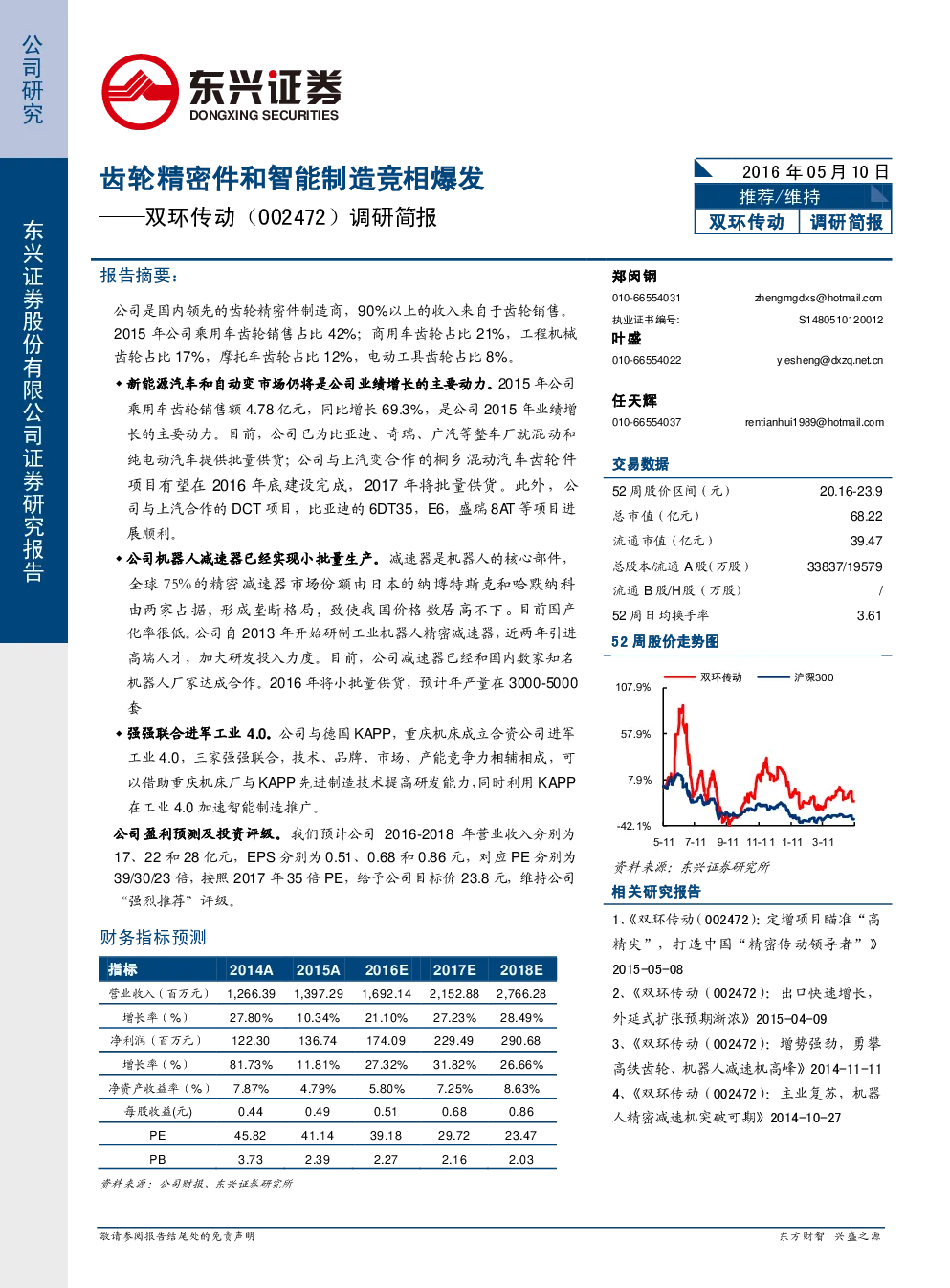Click the 107.9% y-axis label on chart
This screenshot has height=1288, width=950.
click(x=632, y=687)
